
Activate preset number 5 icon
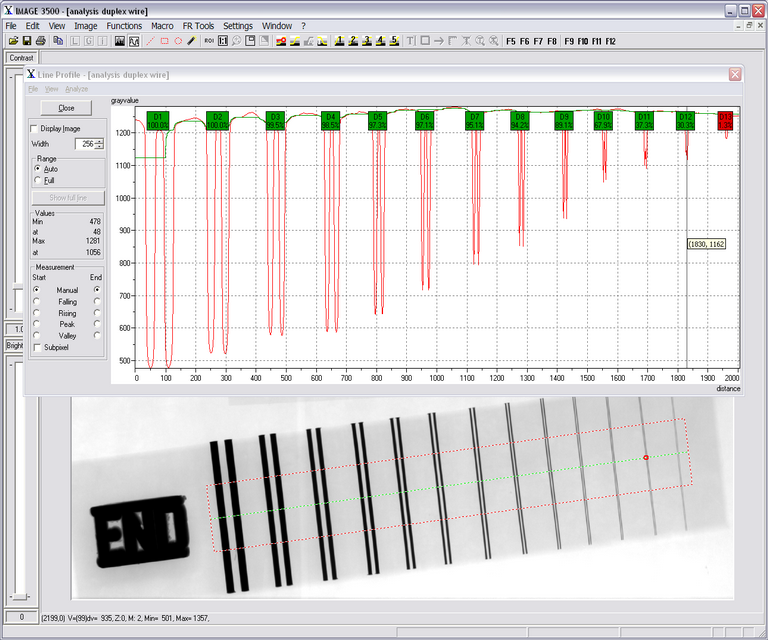[x=394, y=41]
